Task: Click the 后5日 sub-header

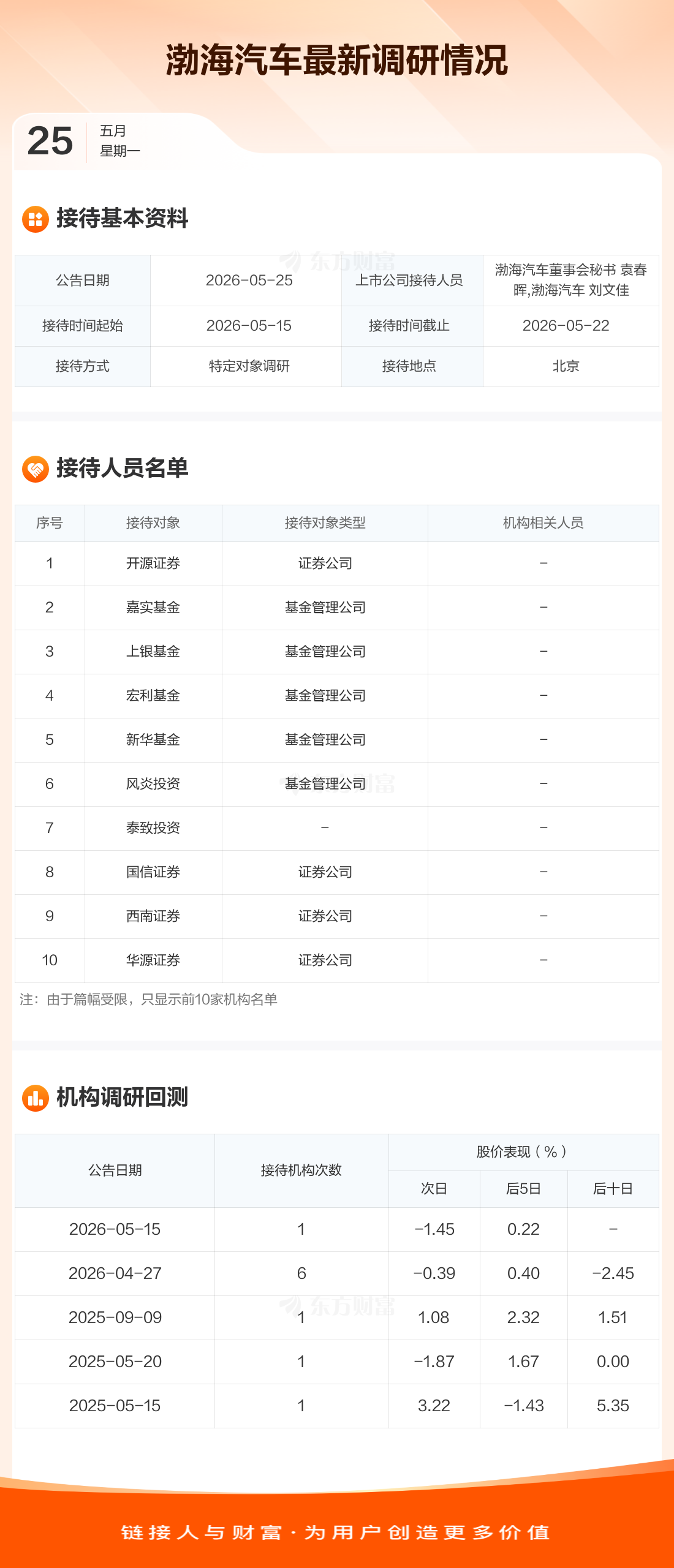Action: point(523,1189)
